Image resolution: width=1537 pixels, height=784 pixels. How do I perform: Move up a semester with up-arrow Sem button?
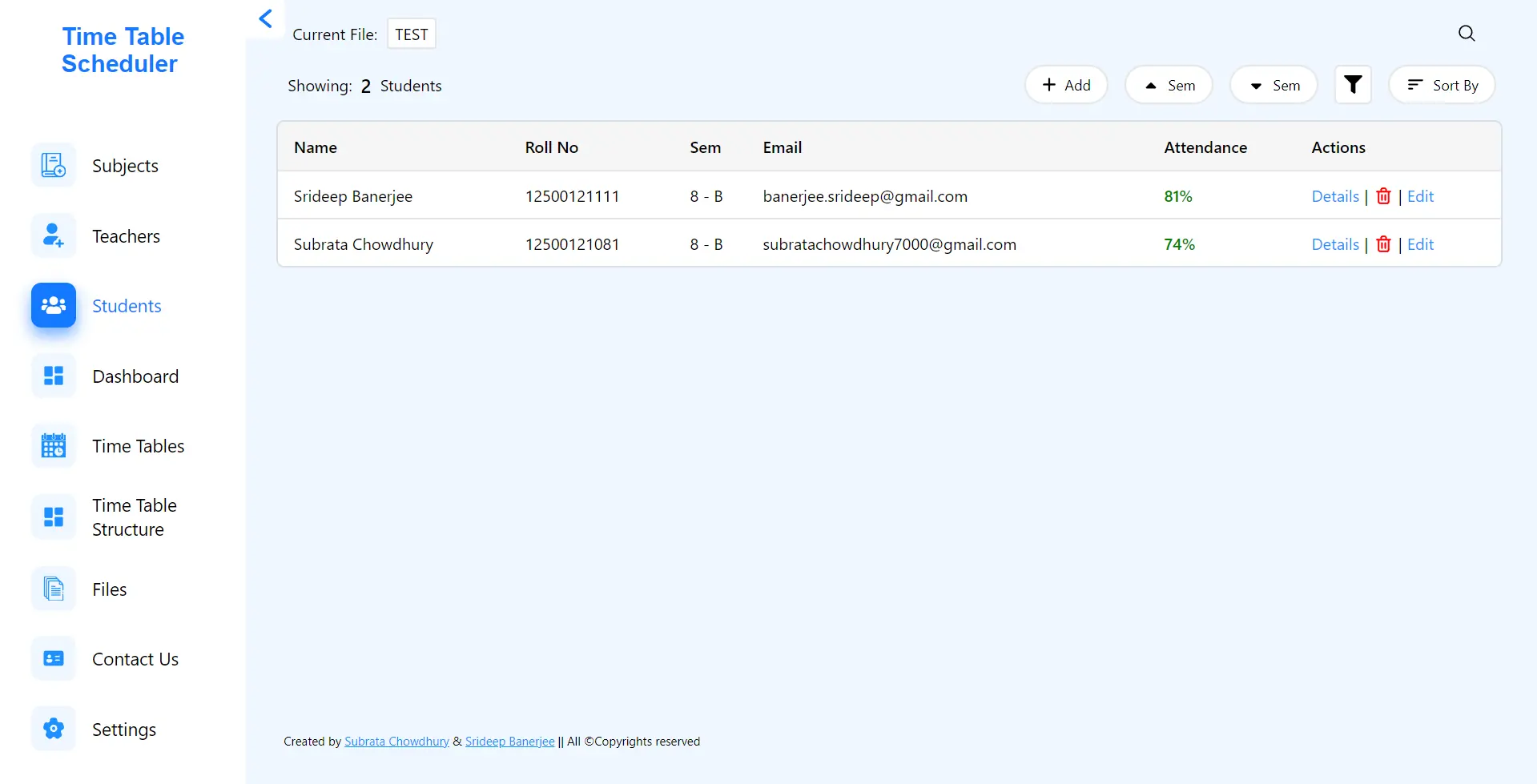1169,85
